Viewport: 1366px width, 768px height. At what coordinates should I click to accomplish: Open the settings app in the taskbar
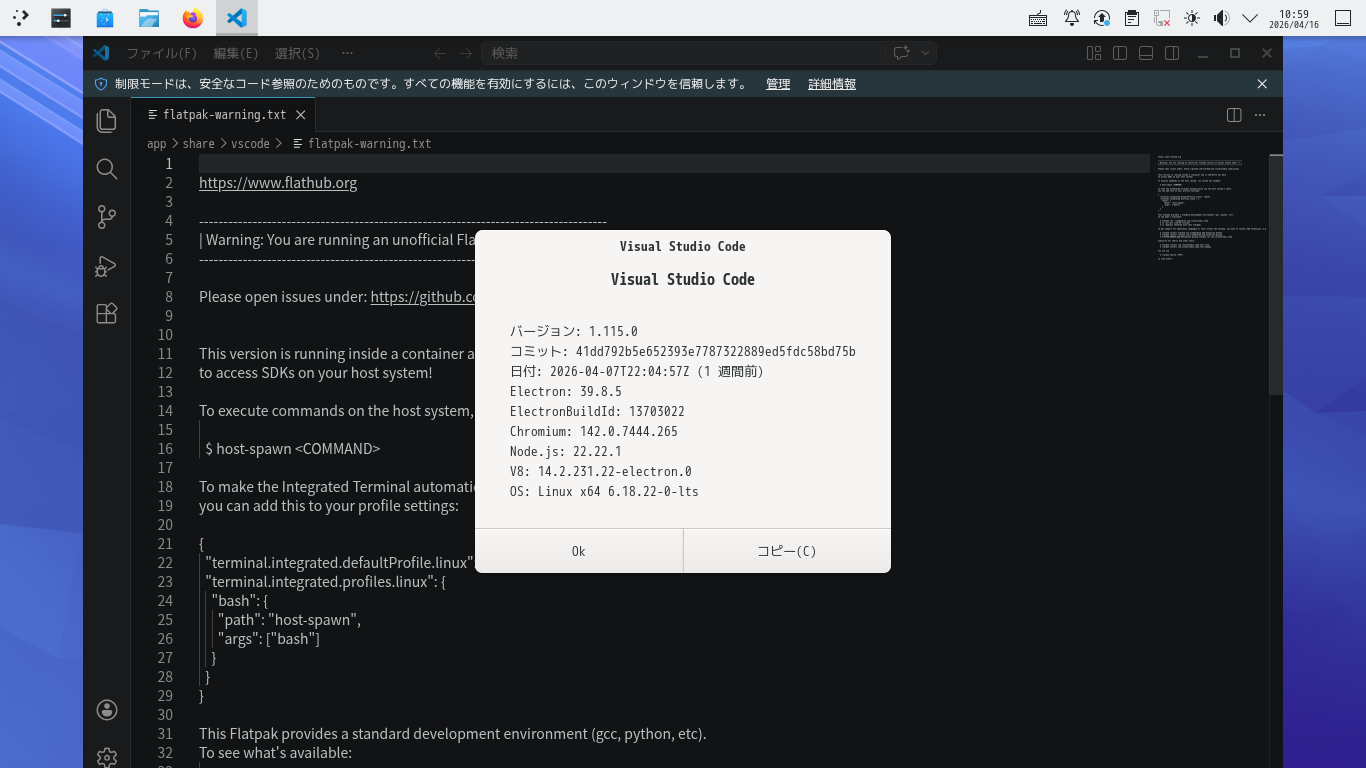pos(61,18)
